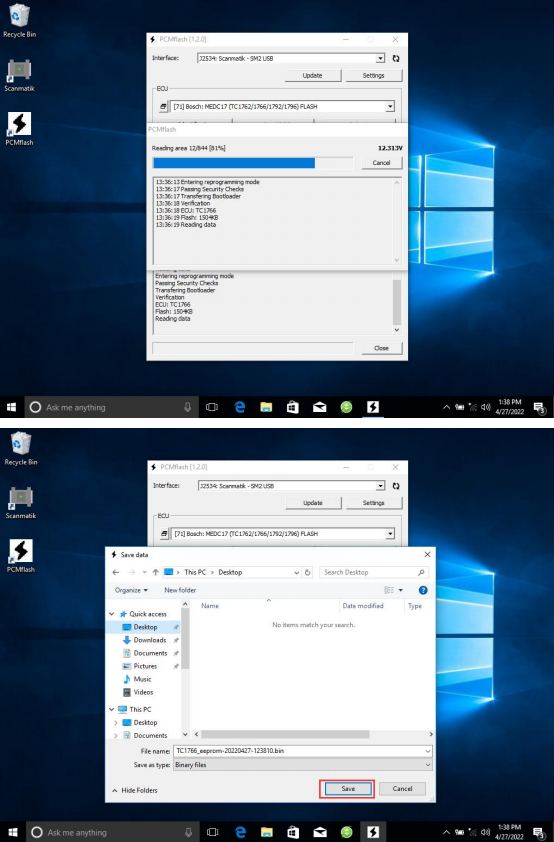Click This PC in the address breadcrumb
The height and width of the screenshot is (842, 554).
[195, 572]
